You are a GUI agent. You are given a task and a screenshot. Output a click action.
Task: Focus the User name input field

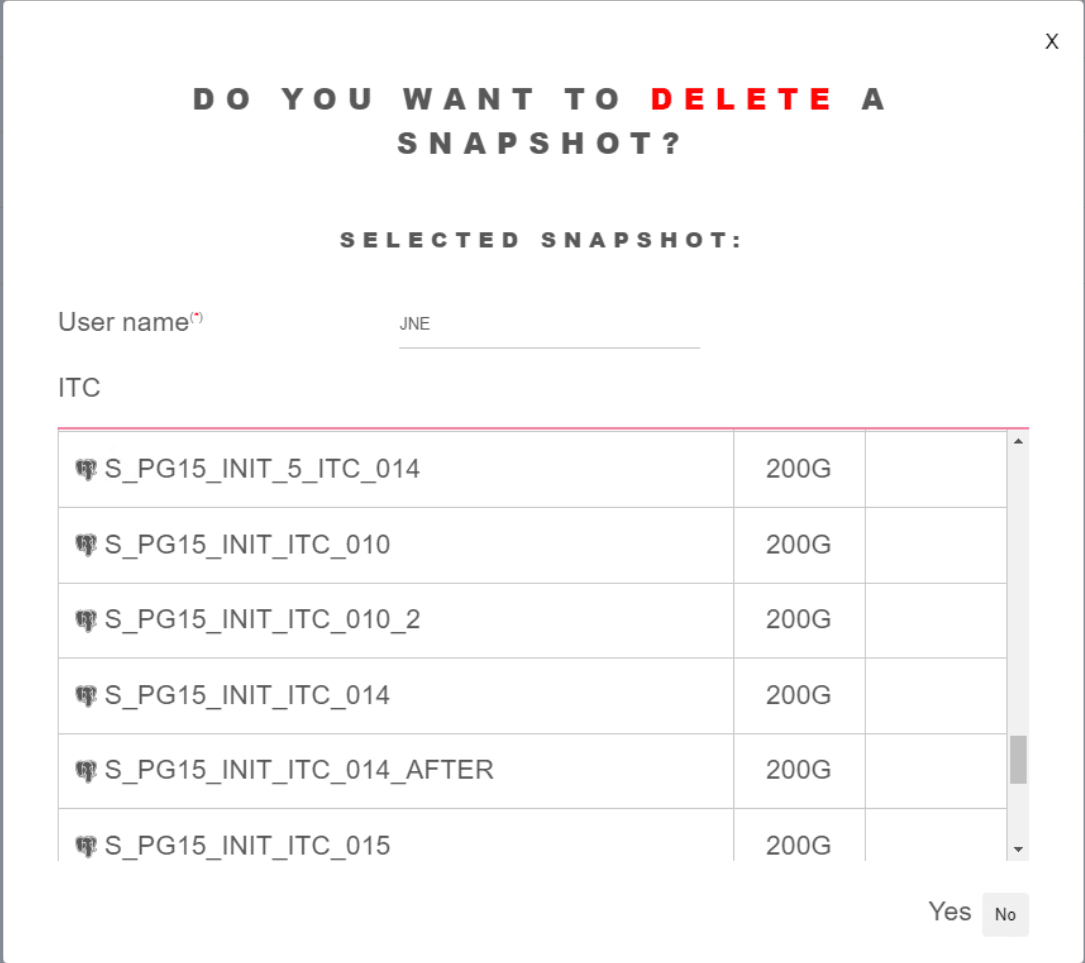[x=548, y=325]
